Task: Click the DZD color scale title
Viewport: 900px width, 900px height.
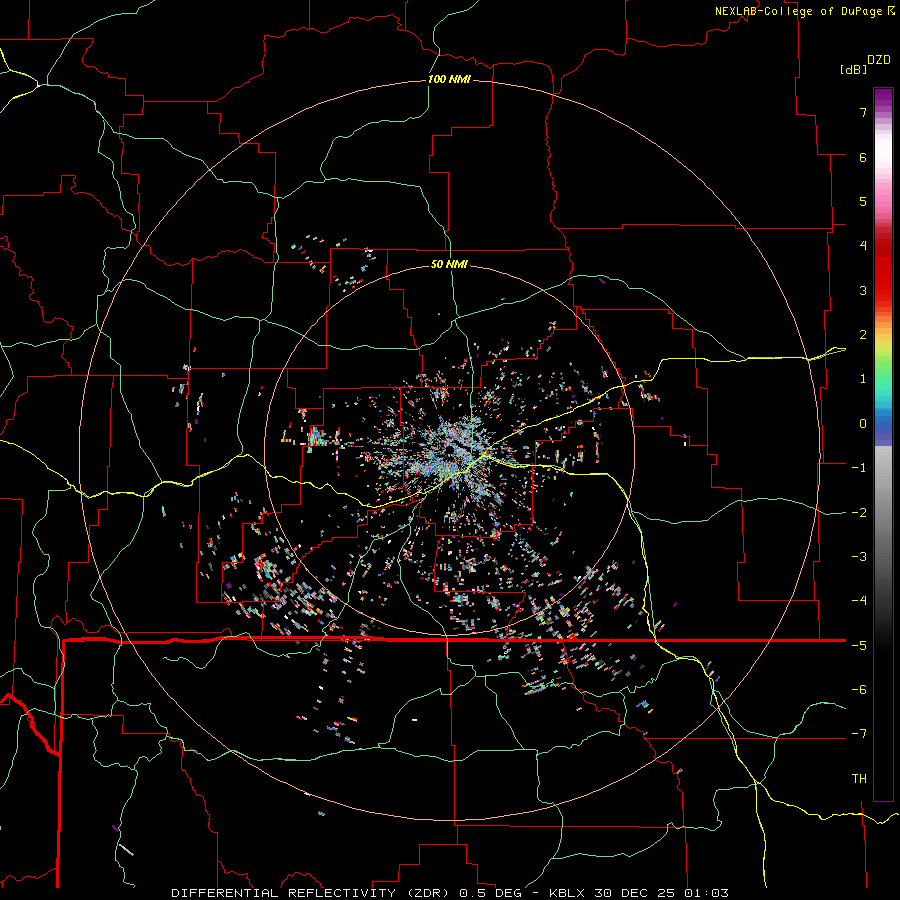Action: pyautogui.click(x=879, y=60)
